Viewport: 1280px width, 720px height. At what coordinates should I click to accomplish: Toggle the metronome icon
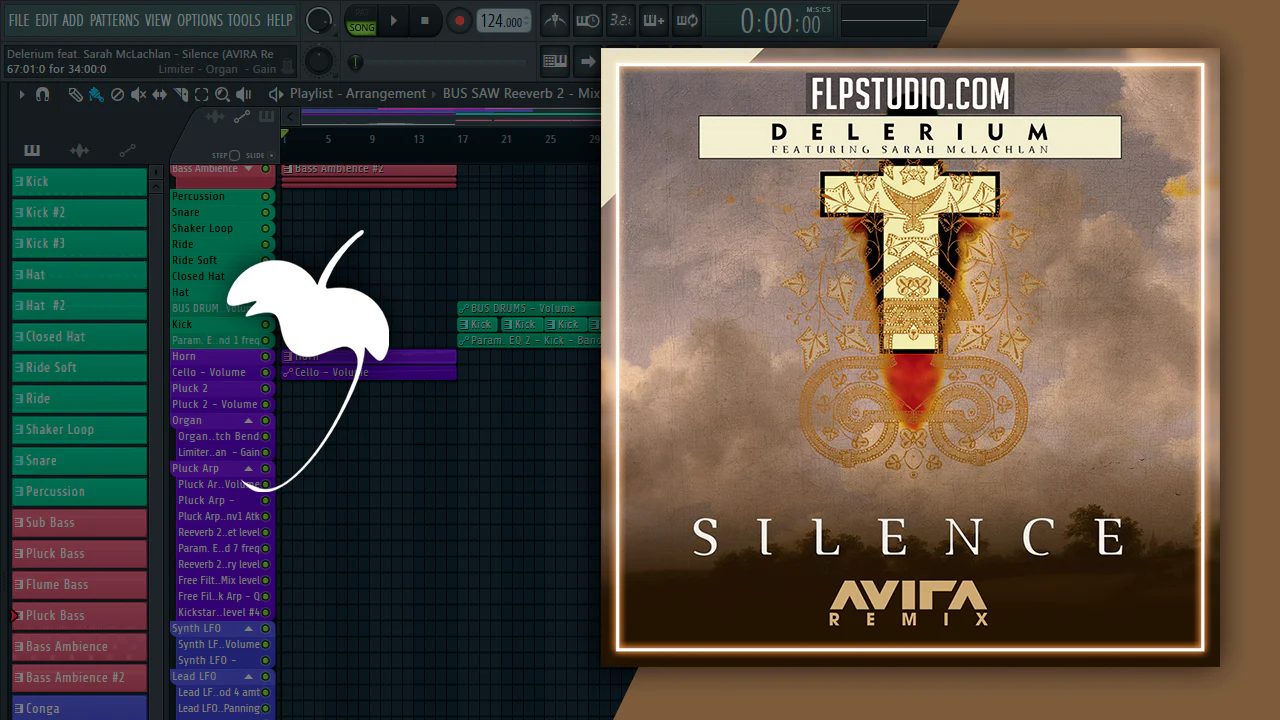pyautogui.click(x=555, y=21)
